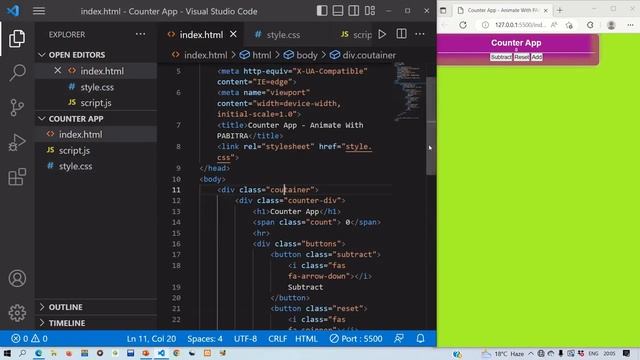Click weather 18°C Haze in taskbar
Screen dimensions: 640x360
click(502, 353)
